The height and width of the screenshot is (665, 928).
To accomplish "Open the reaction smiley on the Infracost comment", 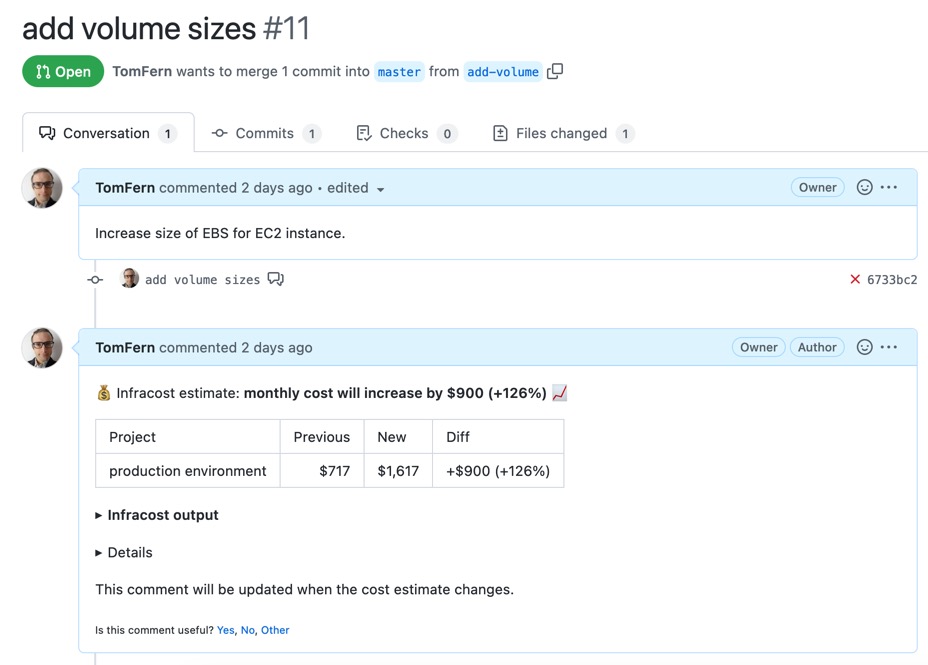I will pos(864,347).
